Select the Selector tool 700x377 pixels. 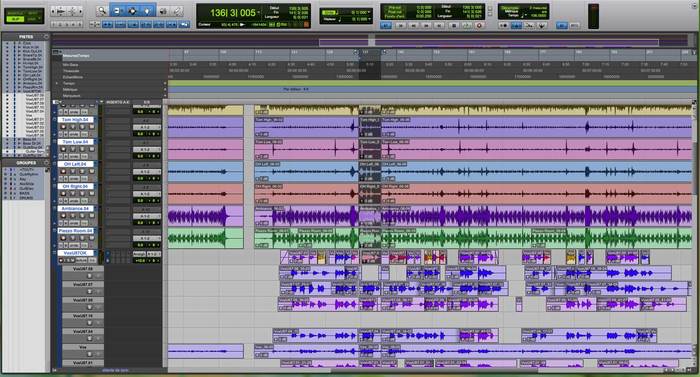coord(132,11)
